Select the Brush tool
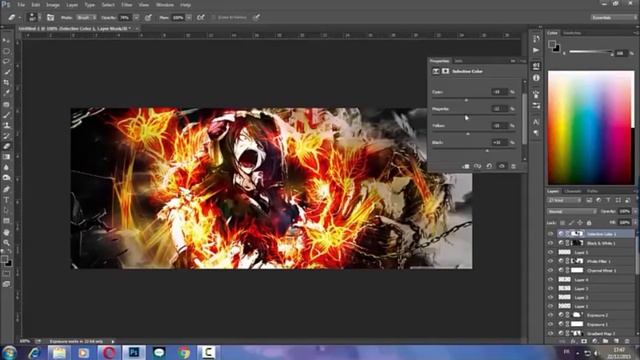This screenshot has width=640, height=360. click(6, 115)
